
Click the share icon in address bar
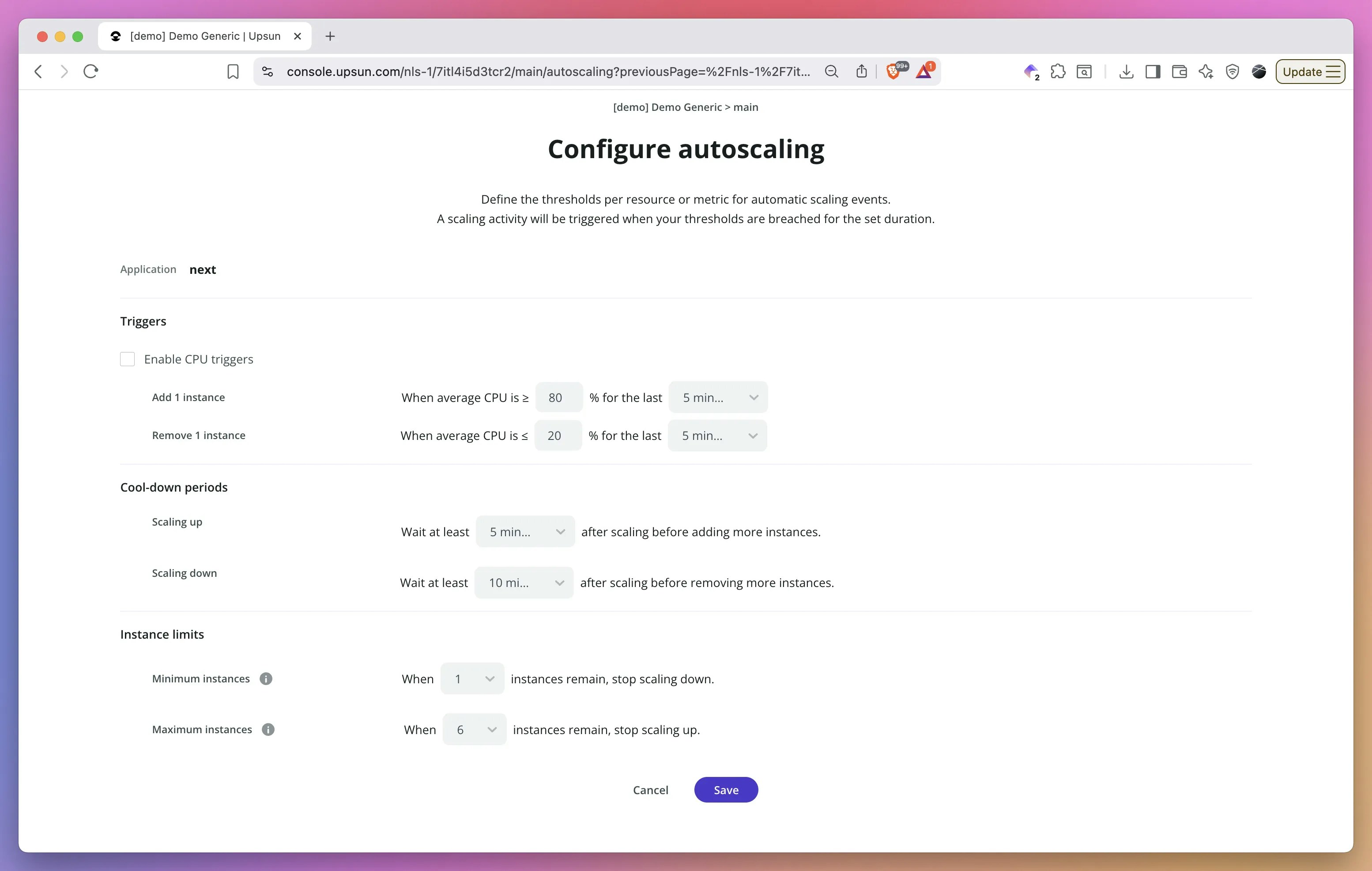pos(861,71)
